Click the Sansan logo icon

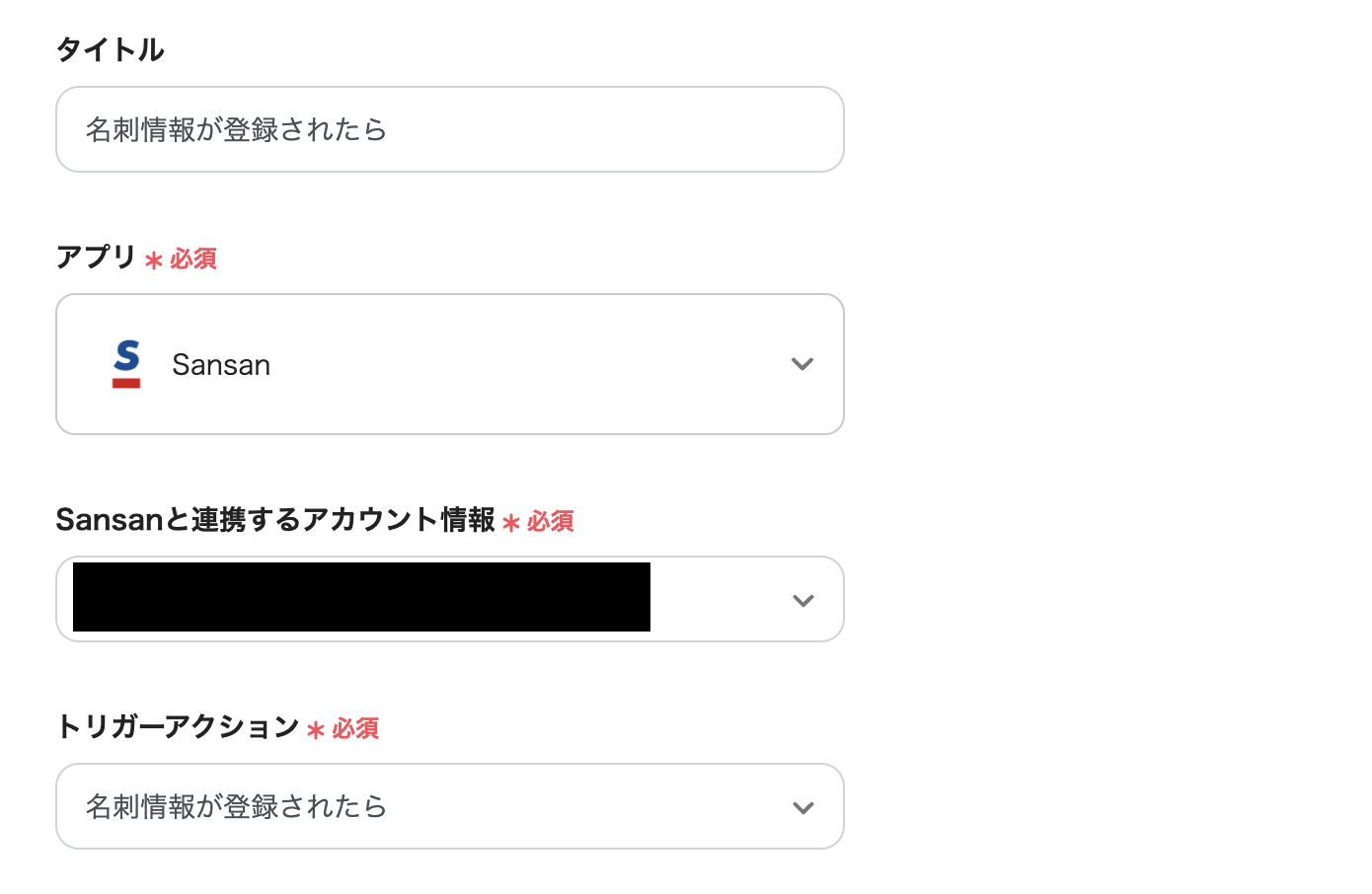126,364
